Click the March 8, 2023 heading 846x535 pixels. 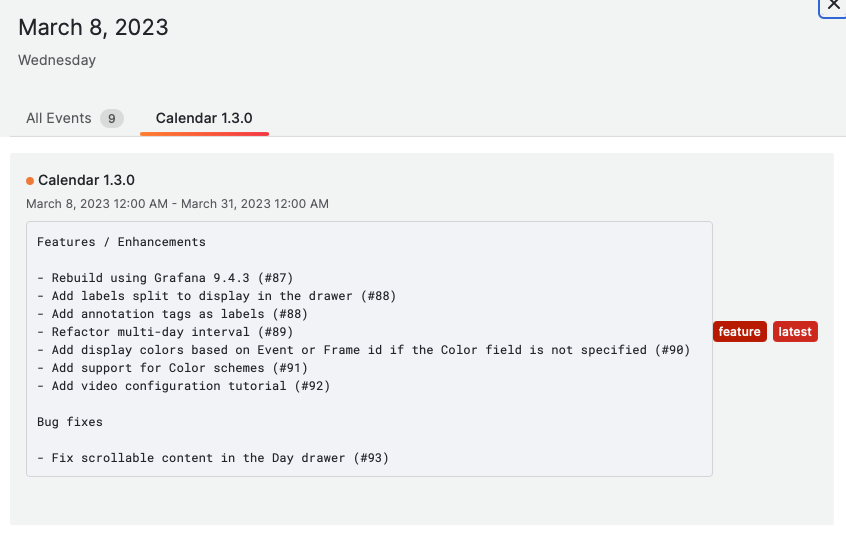(93, 28)
